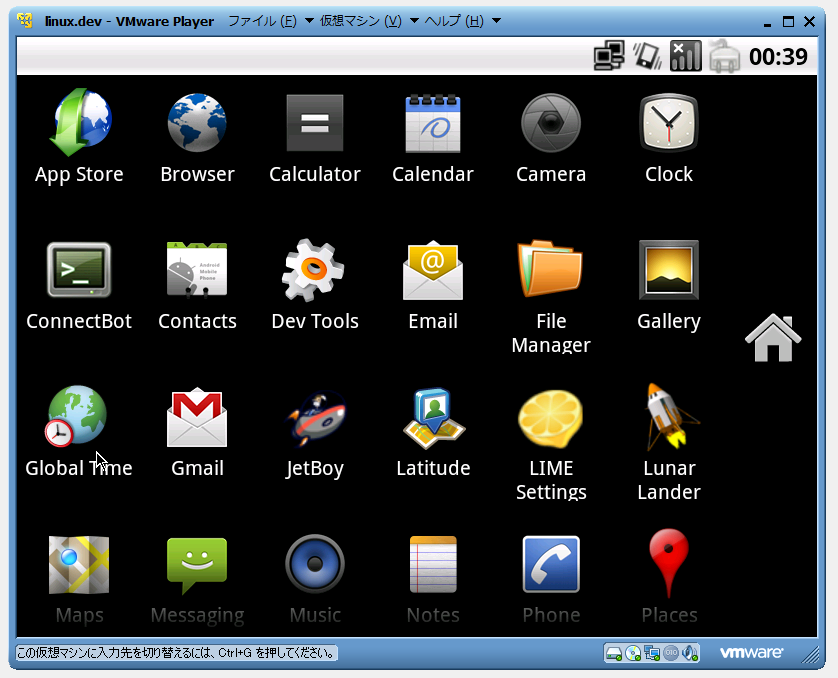Screen dimensions: 838x678
Task: Click the Ctrl+G input hint message
Action: pyautogui.click(x=176, y=653)
